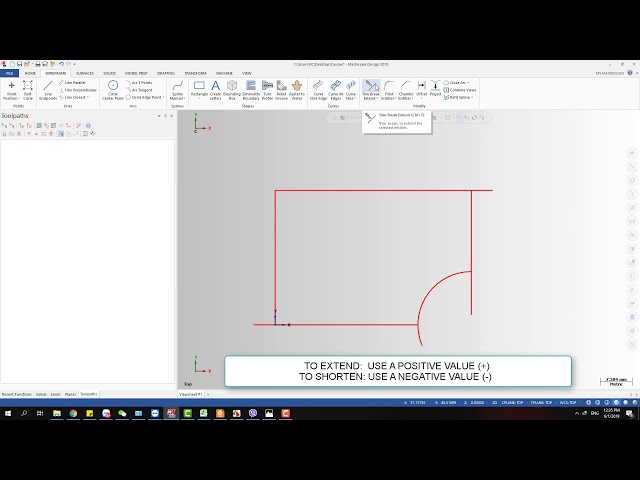Open the MY MASTERCAM link
The image size is (640, 480).
[x=610, y=73]
